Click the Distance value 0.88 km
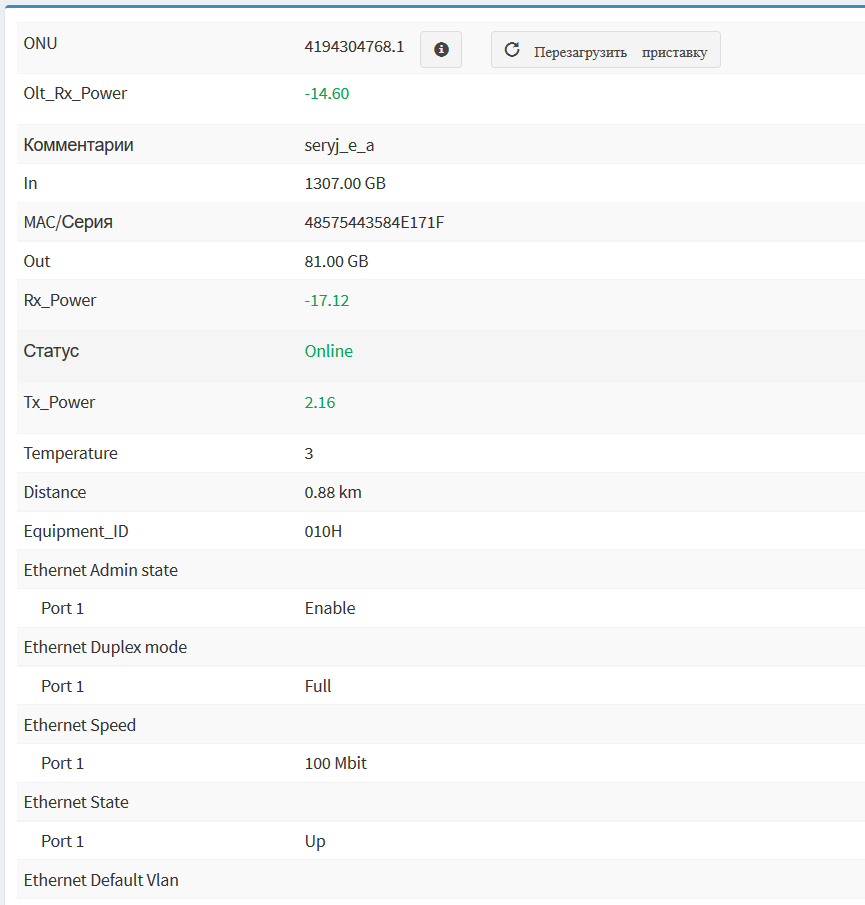 (x=335, y=493)
